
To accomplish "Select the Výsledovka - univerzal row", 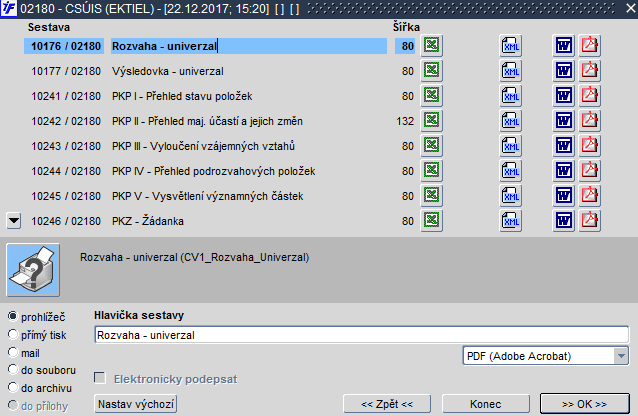I will pyautogui.click(x=219, y=71).
